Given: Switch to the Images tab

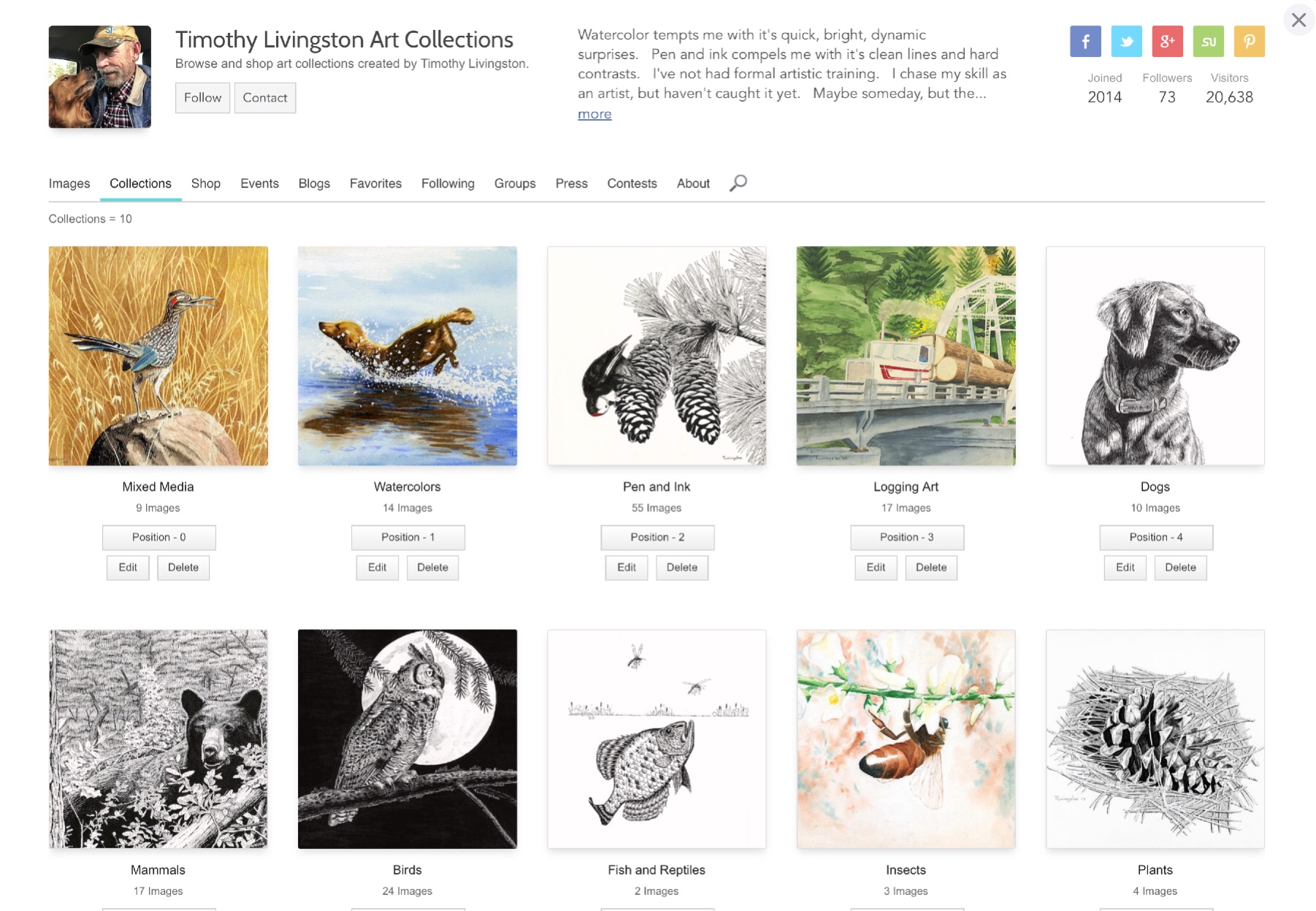Looking at the screenshot, I should pyautogui.click(x=69, y=183).
